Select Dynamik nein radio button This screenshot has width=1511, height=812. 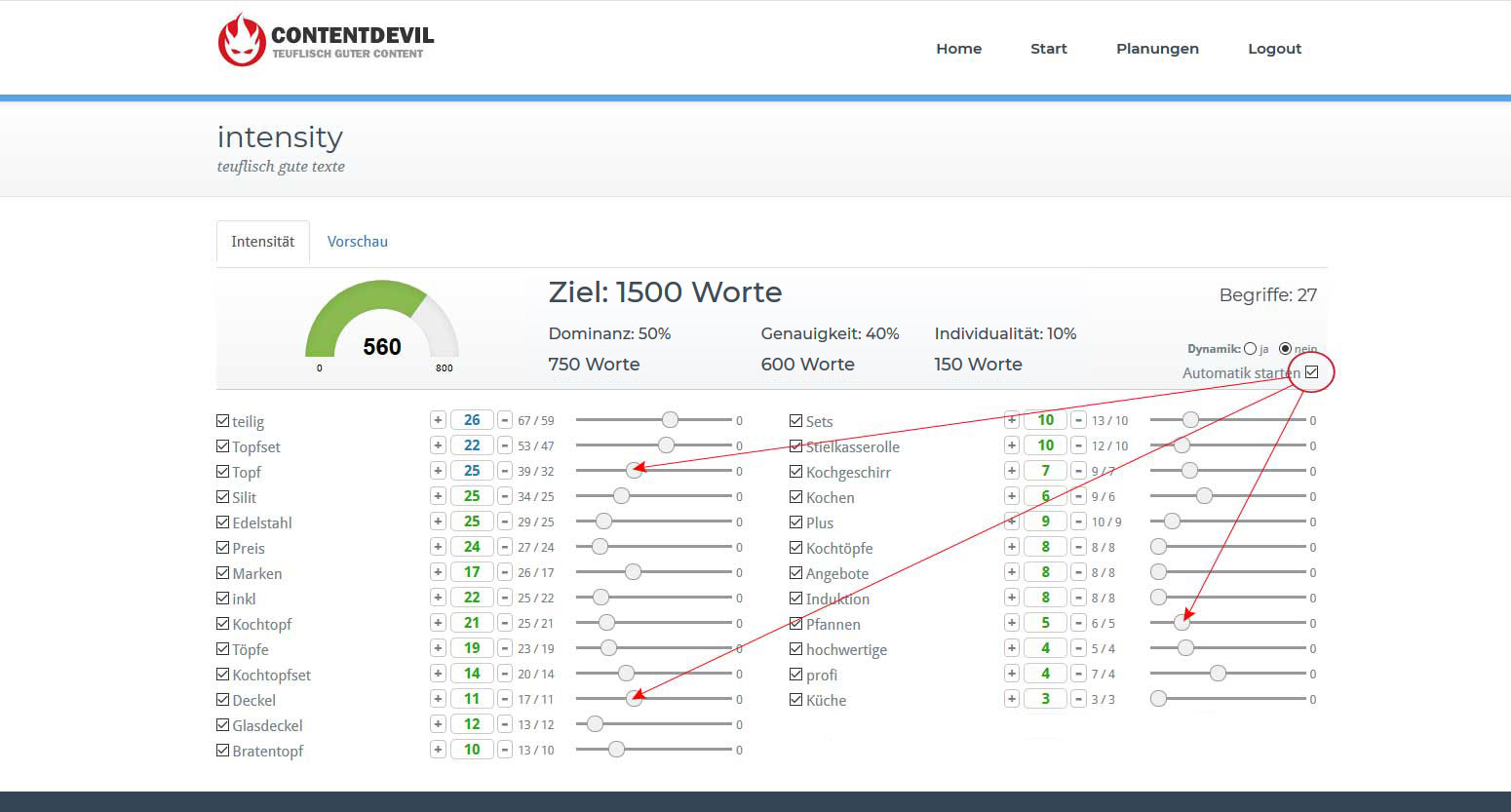[x=1285, y=349]
